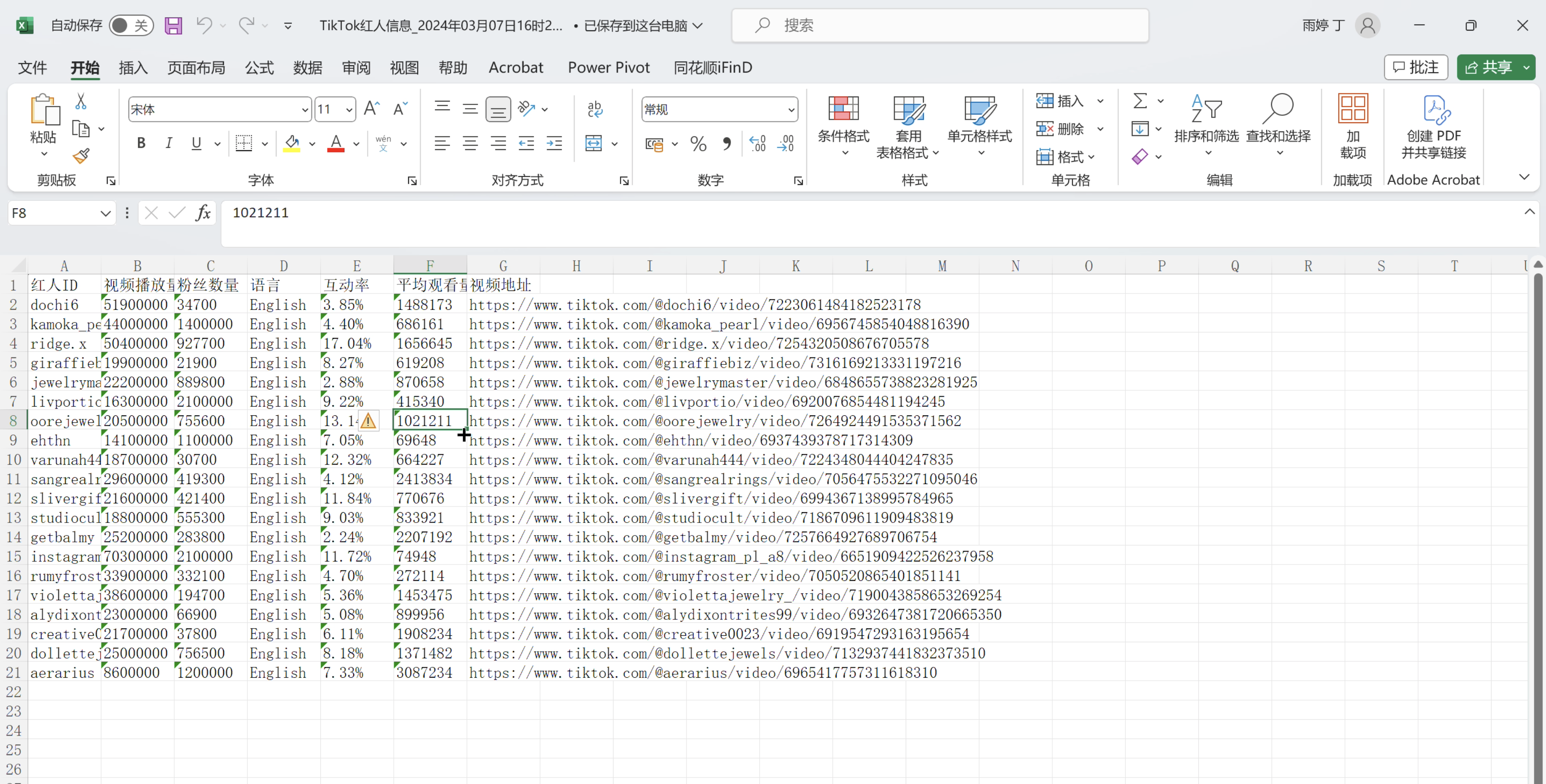This screenshot has height=784, width=1546.
Task: Expand the 排序和筛选 sort and filter menu
Action: 1206,126
